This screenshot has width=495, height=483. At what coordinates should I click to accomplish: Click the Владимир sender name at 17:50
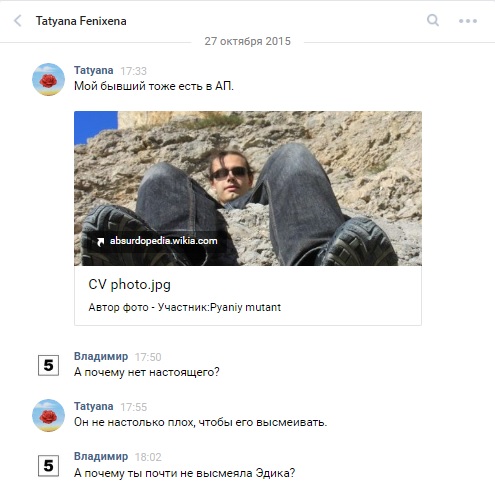tap(101, 356)
